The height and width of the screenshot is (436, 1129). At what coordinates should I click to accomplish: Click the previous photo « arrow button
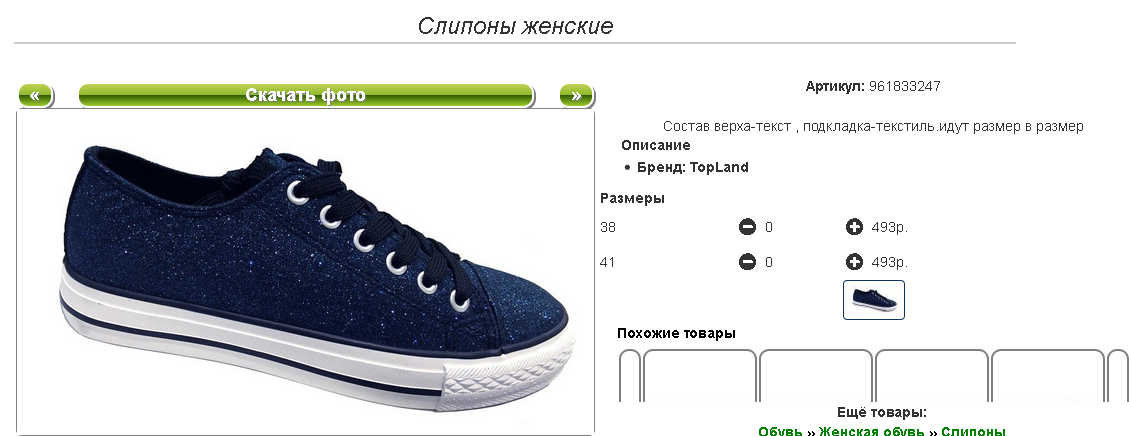coord(35,96)
